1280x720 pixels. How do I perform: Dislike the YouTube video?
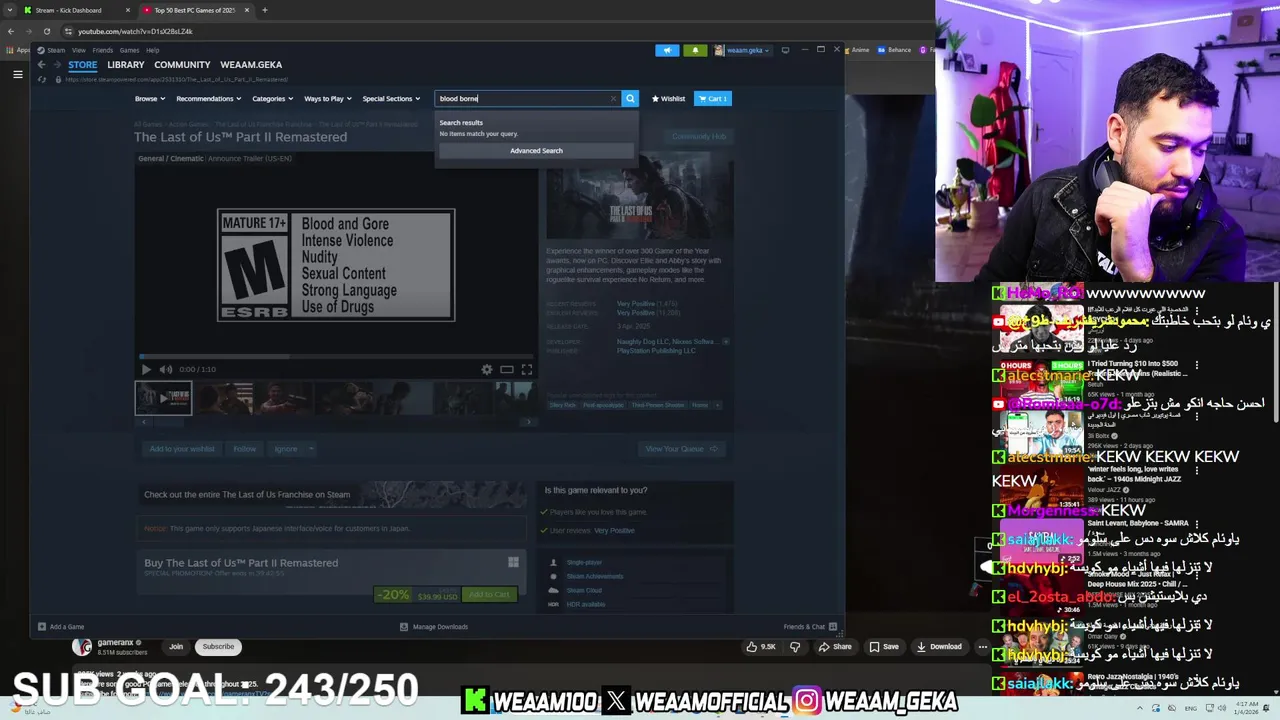point(795,647)
